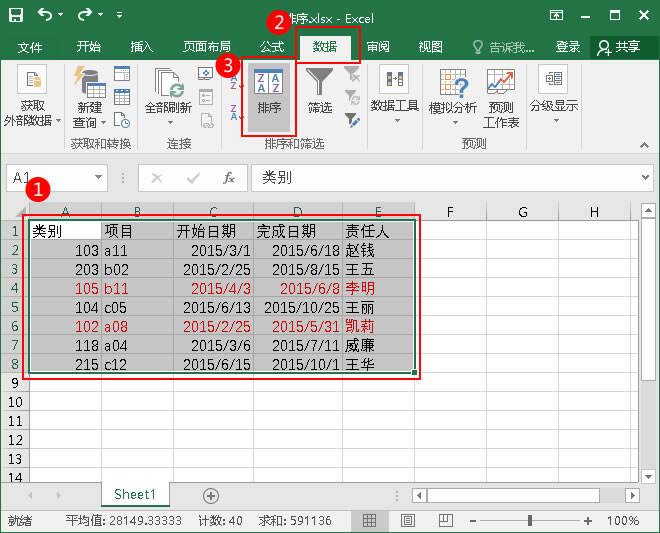This screenshot has height=533, width=660.
Task: Switch to Normal view in status bar
Action: (x=369, y=521)
